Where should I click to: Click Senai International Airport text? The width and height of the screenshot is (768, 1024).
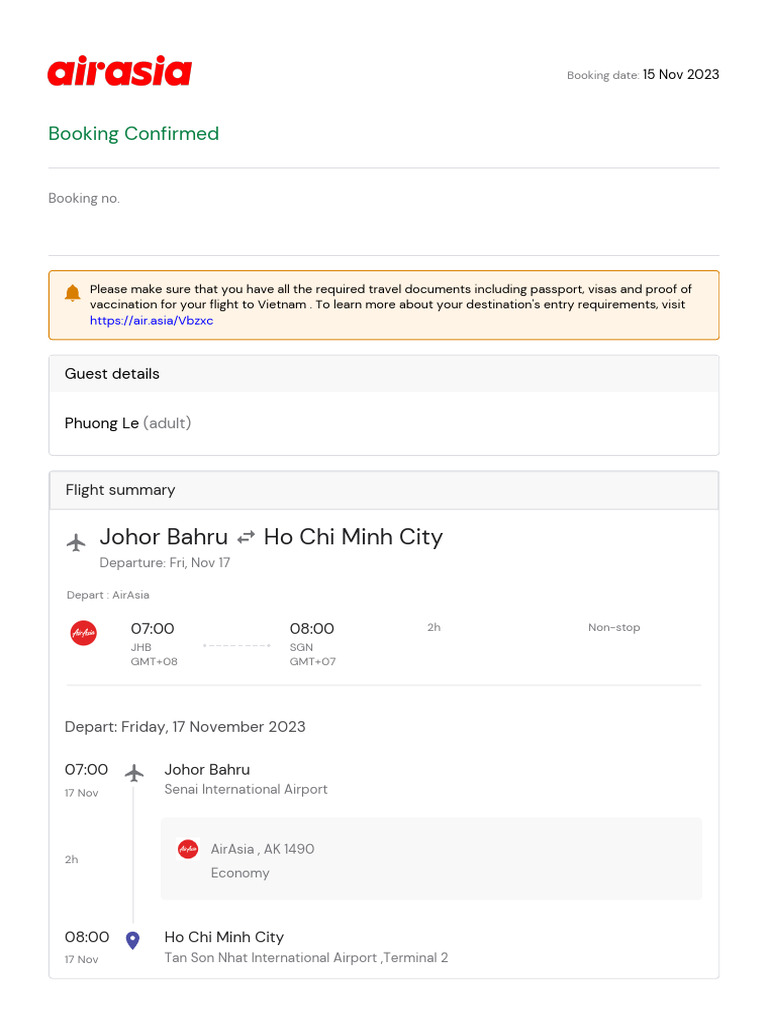[x=246, y=790]
